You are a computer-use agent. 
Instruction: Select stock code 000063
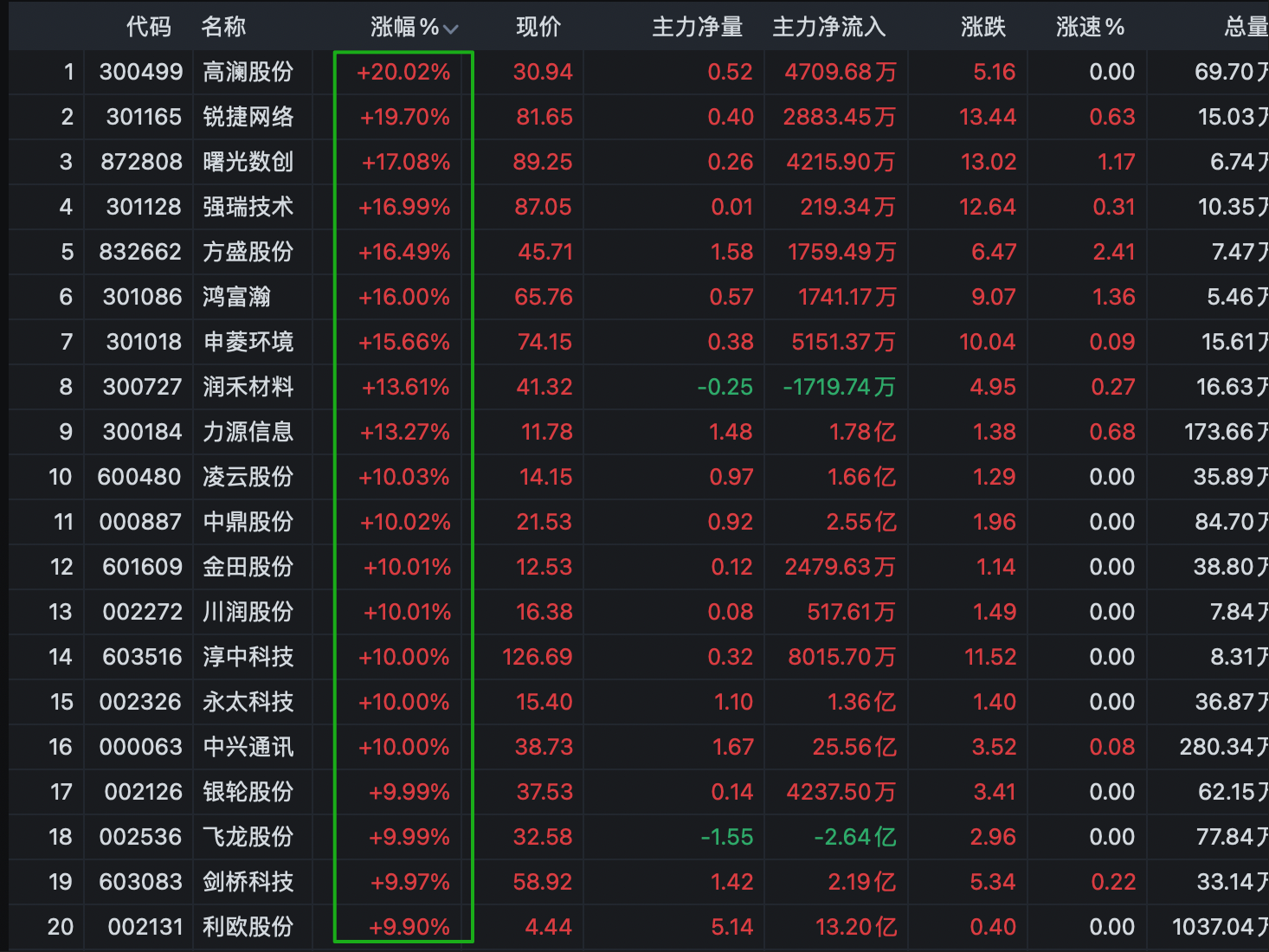(140, 747)
